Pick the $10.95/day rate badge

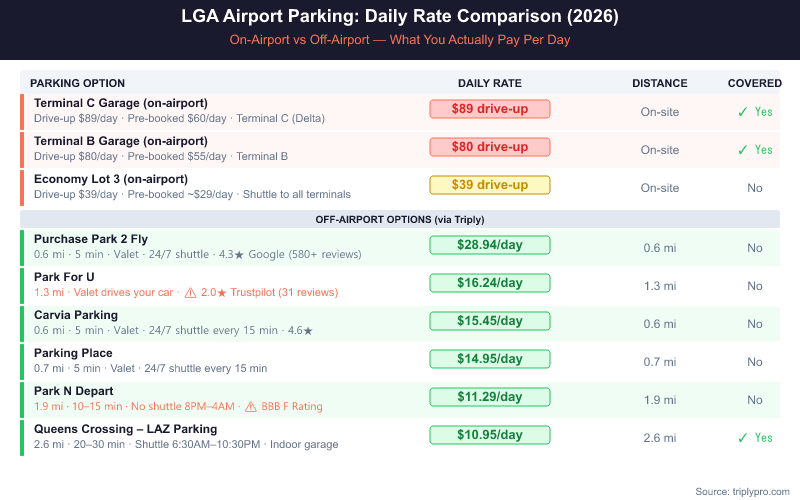(x=490, y=435)
